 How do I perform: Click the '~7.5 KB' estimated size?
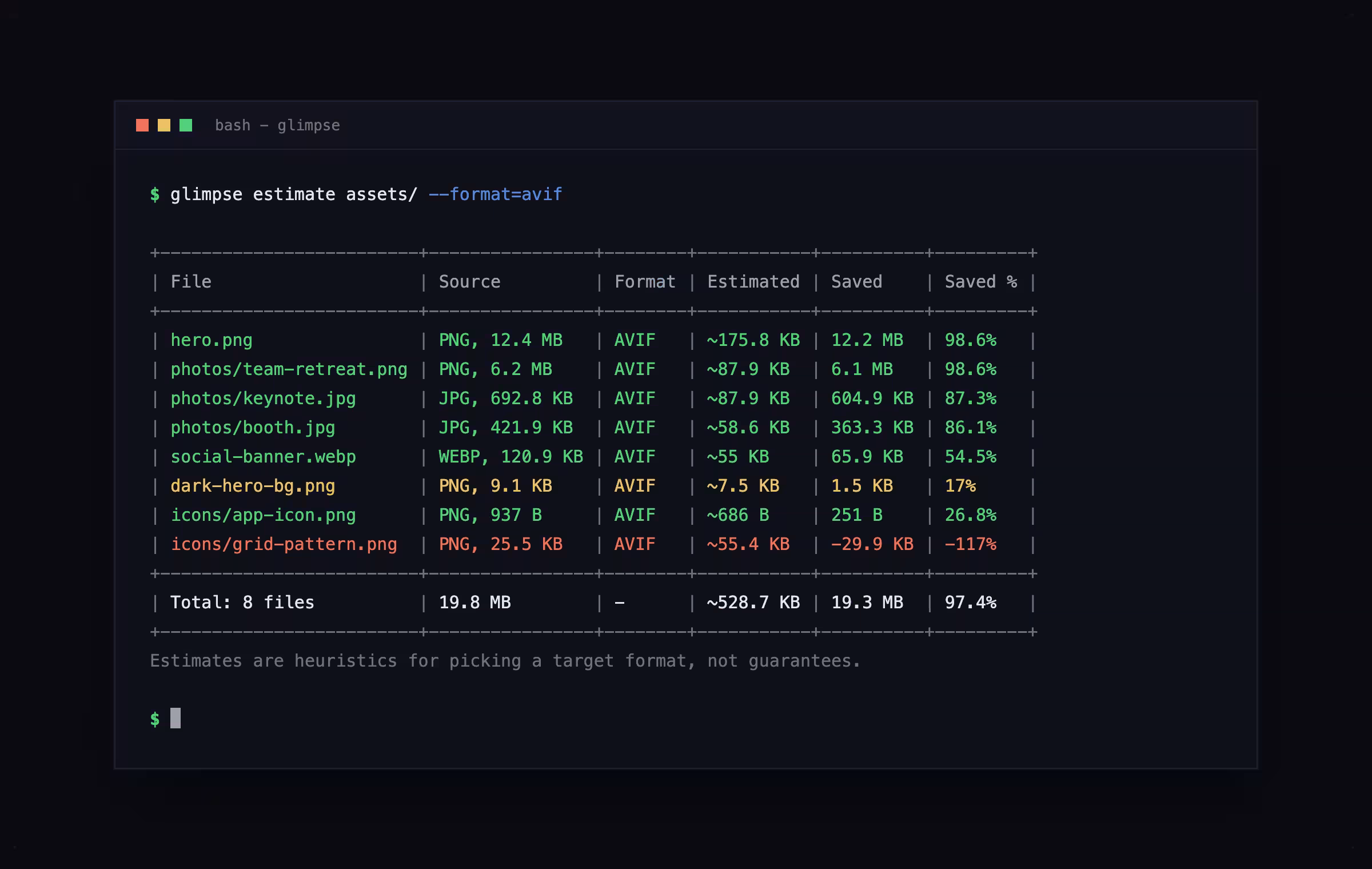pos(743,486)
